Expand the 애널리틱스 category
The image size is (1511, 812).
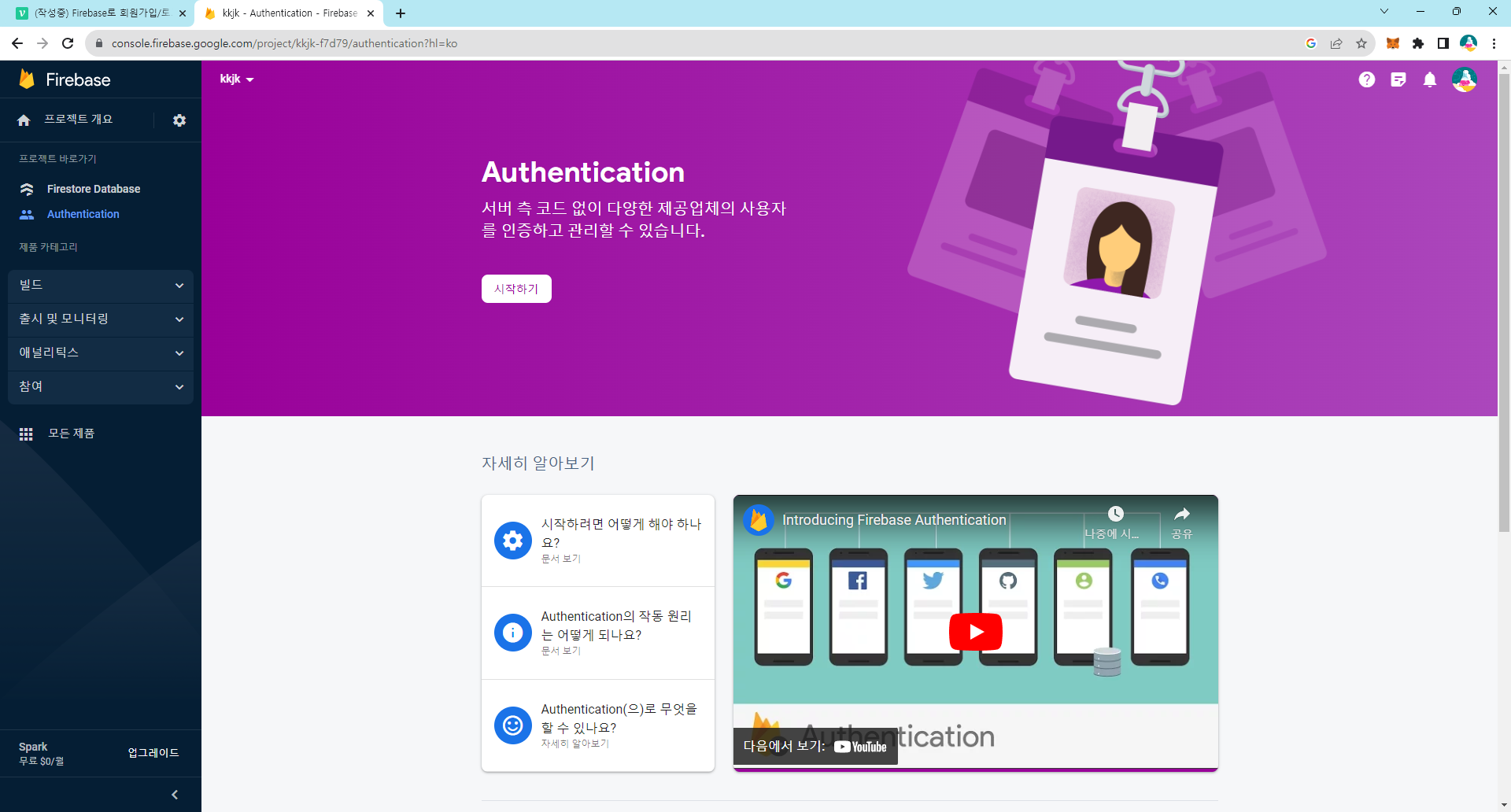tap(101, 353)
